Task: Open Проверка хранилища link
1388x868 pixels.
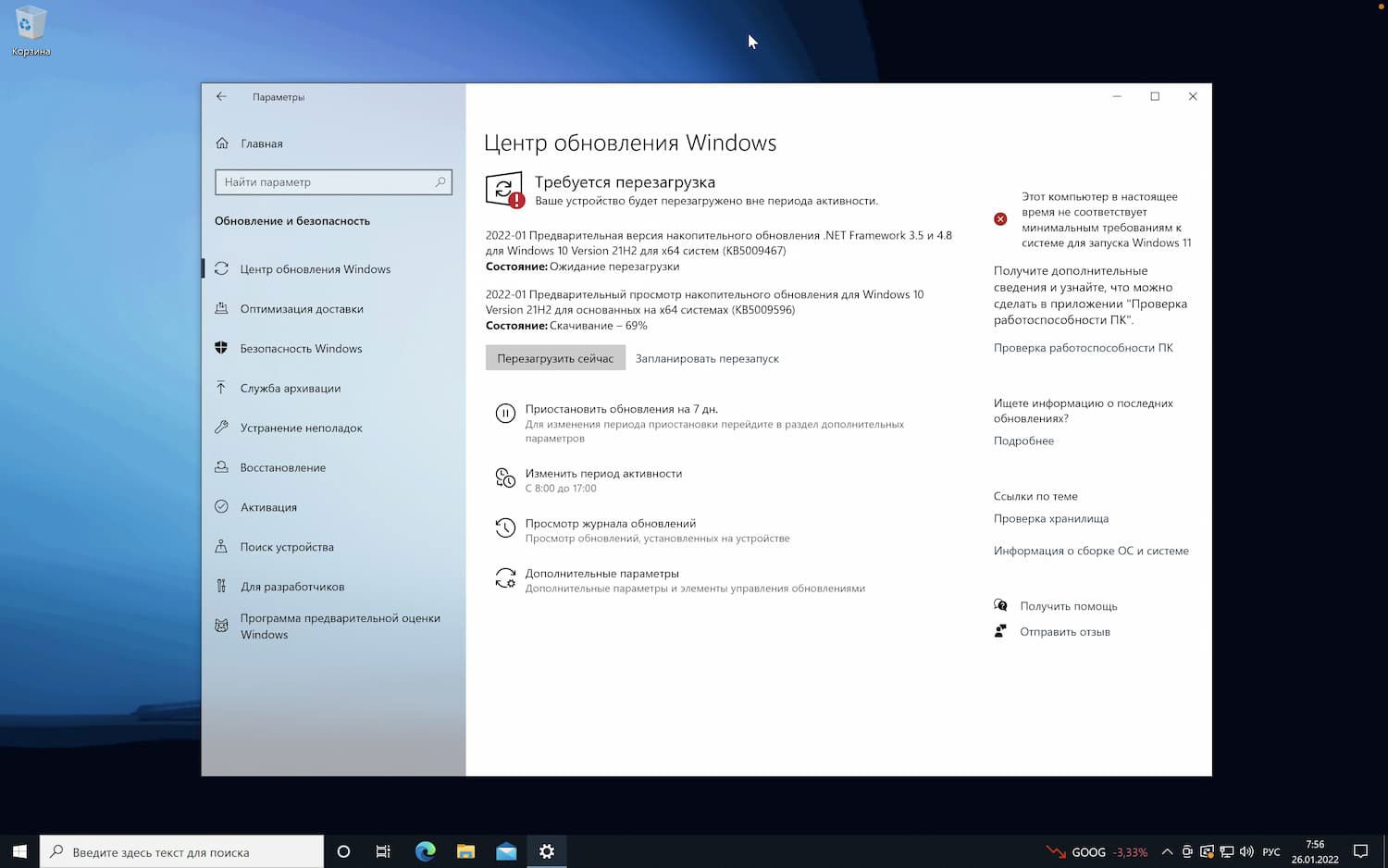Action: tap(1051, 518)
